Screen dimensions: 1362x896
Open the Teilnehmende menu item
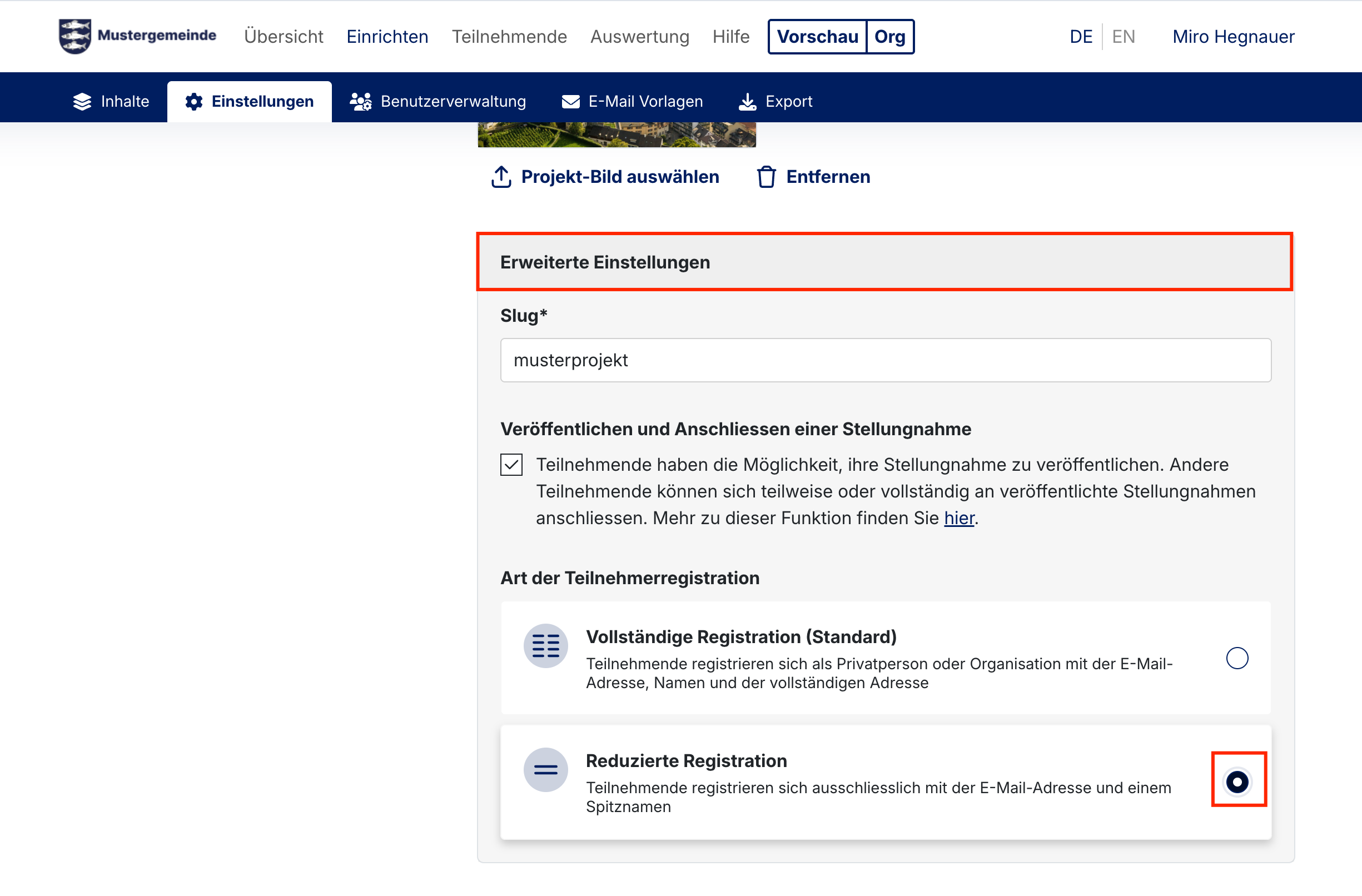click(x=509, y=37)
